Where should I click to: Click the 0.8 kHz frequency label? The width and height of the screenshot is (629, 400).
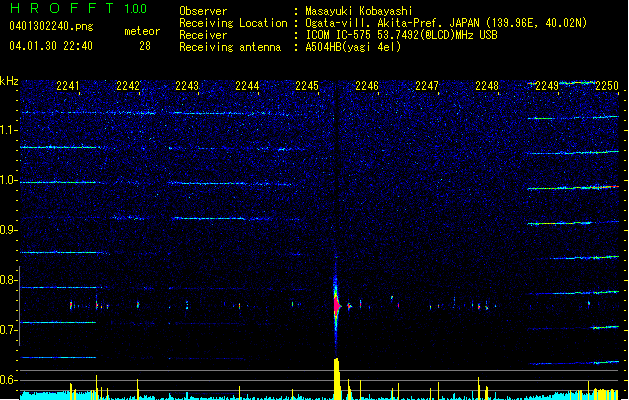[x=9, y=280]
